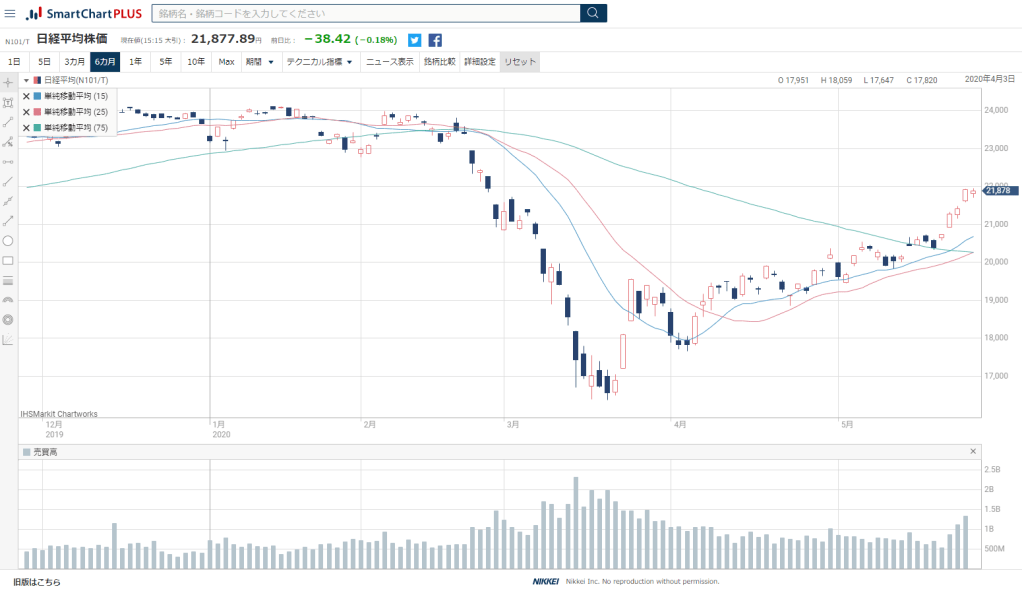Open the 期間 dropdown
Viewport: 1022px width, 591px height.
click(260, 62)
